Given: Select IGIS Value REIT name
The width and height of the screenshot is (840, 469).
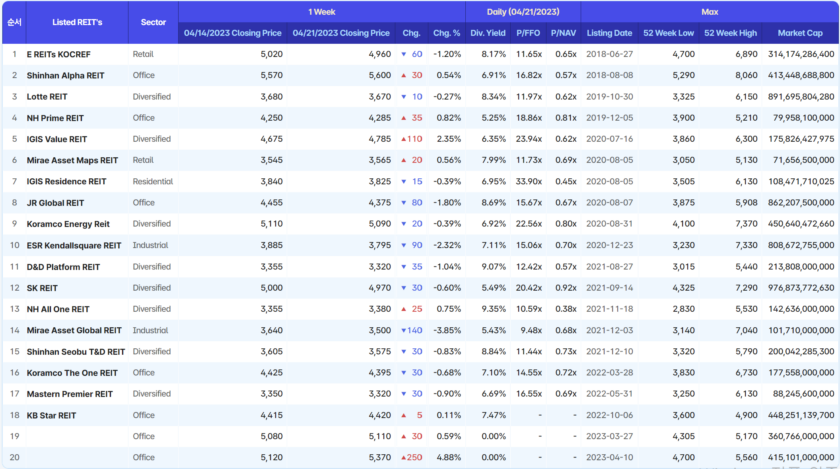Looking at the screenshot, I should click(57, 139).
